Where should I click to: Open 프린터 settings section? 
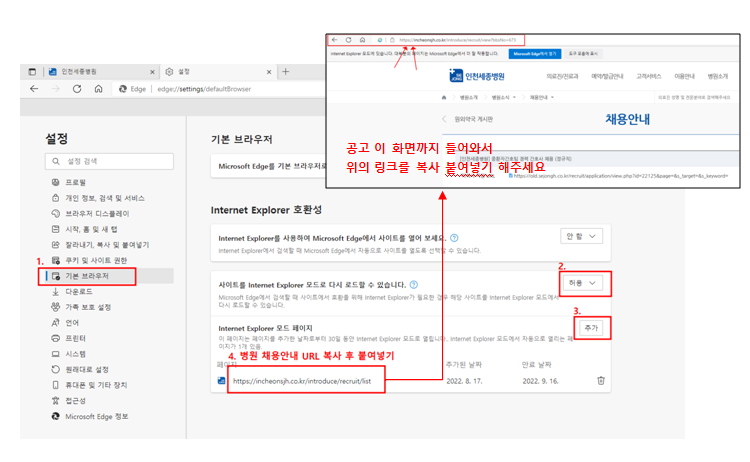[x=76, y=338]
